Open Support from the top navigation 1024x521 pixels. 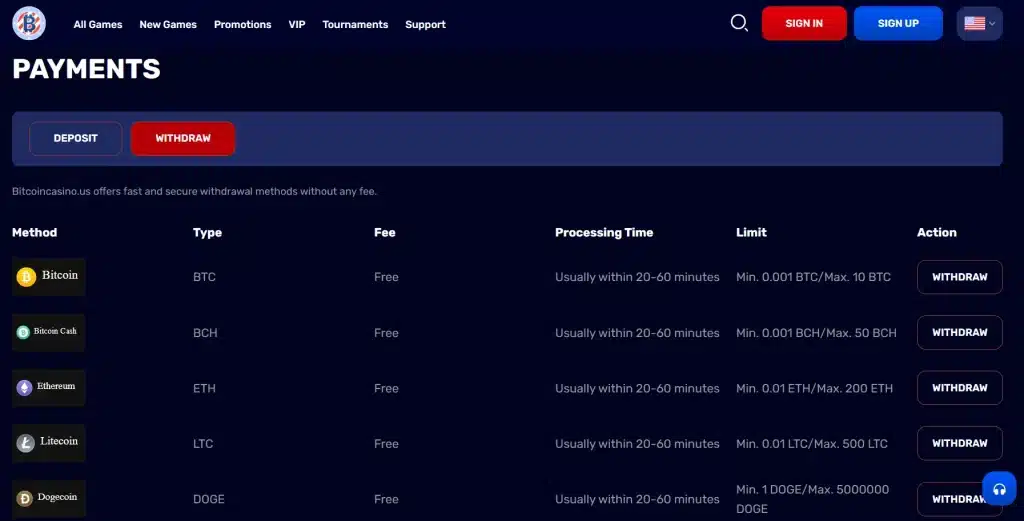tap(425, 24)
